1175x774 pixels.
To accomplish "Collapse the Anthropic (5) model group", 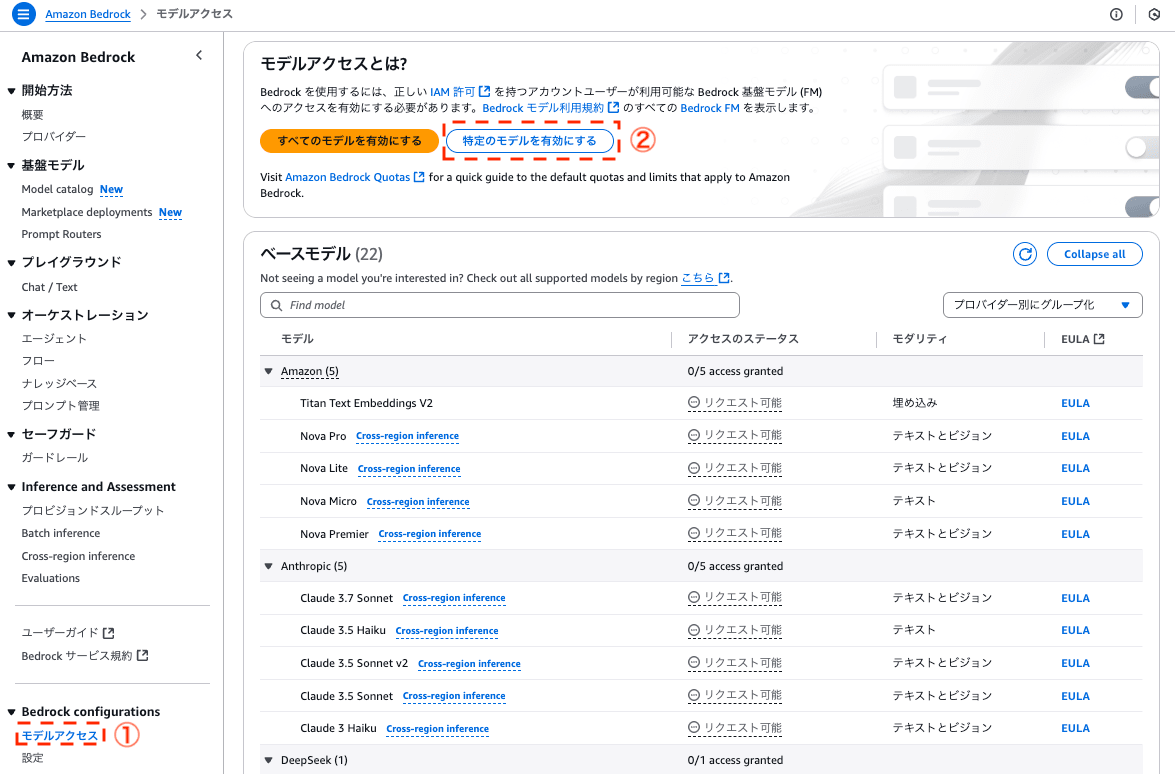I will [x=268, y=566].
